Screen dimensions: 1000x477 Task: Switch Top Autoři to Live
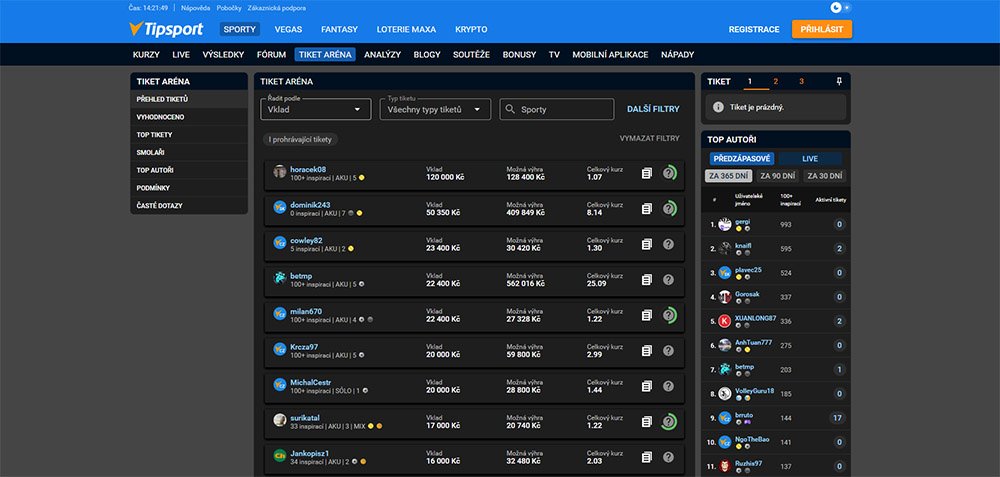[x=810, y=158]
